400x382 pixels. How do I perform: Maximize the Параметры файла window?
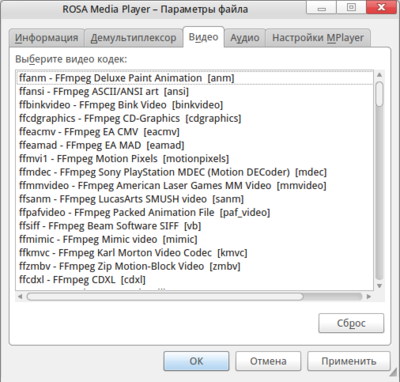(351, 7)
